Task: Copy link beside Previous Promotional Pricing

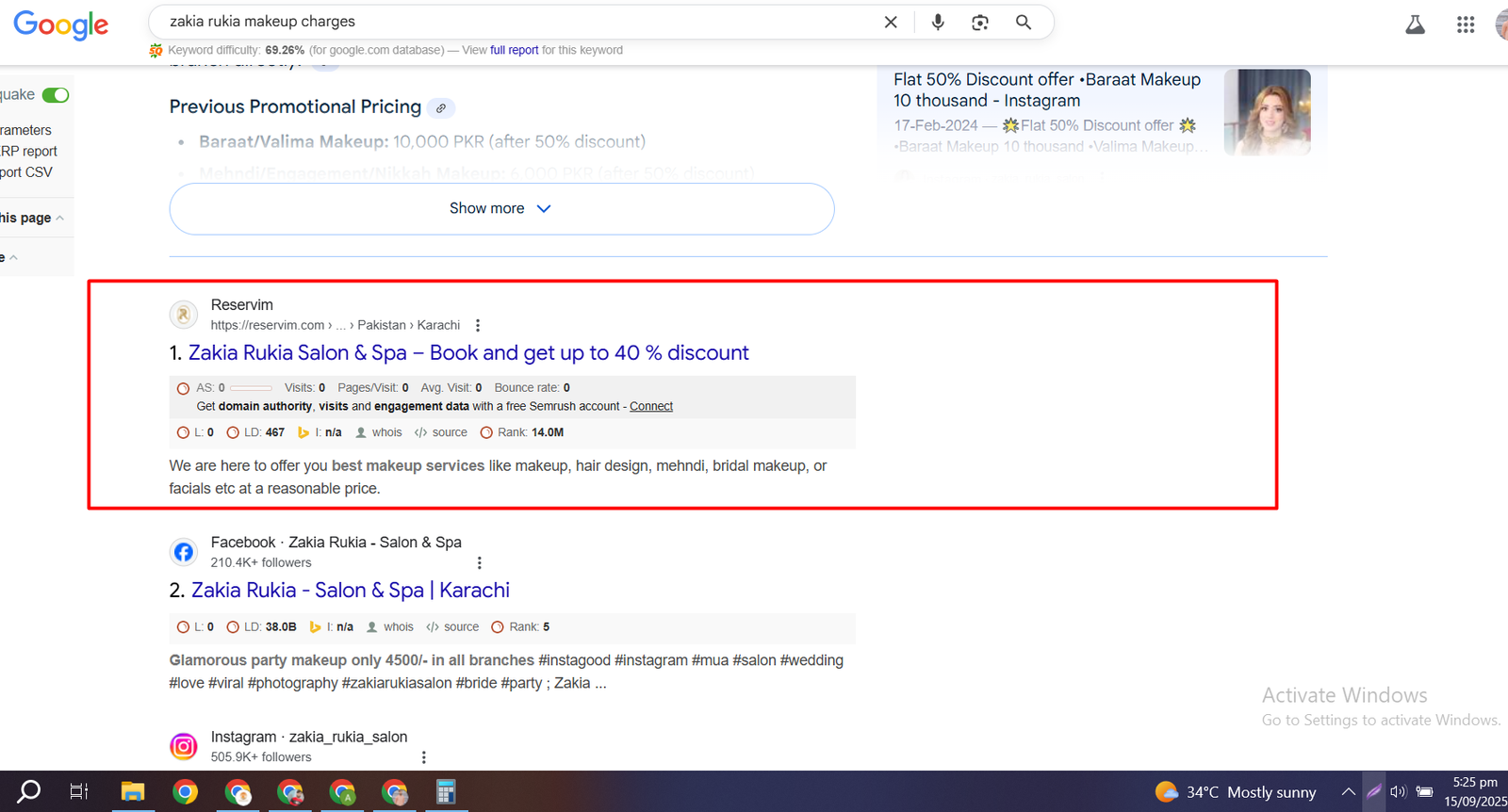Action: pos(440,108)
